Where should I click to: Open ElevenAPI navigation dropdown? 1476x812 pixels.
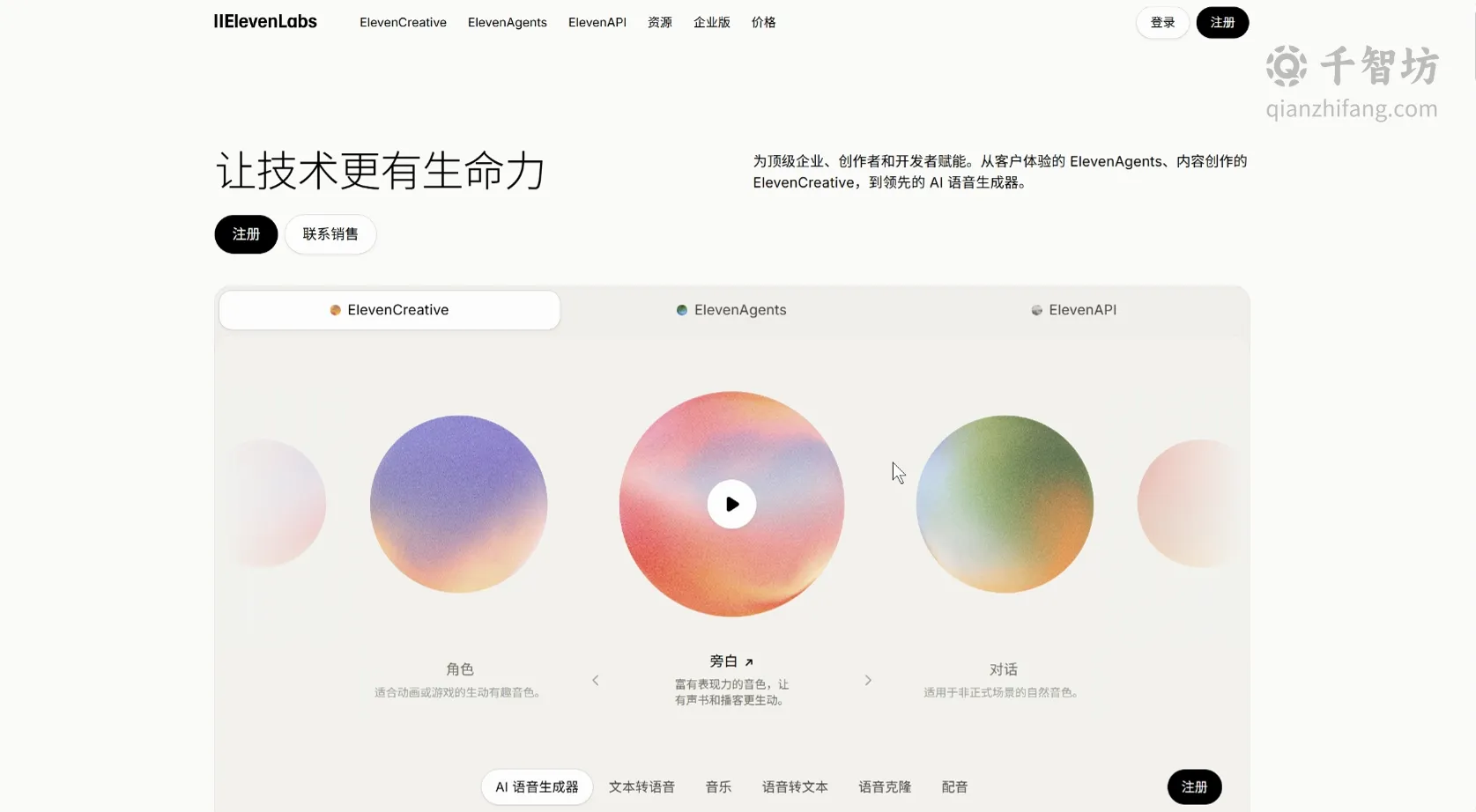coord(597,22)
